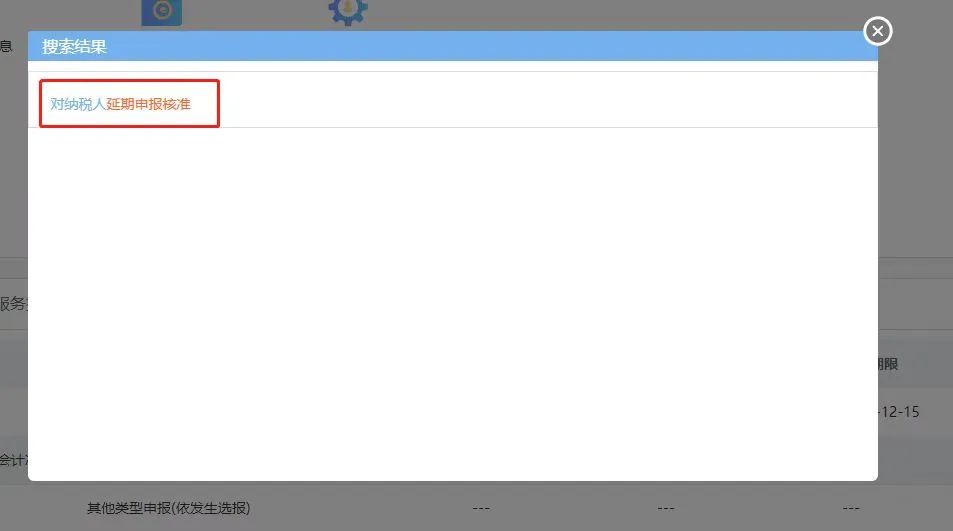Click the blank space right of the search result
The image size is (953, 531).
(x=547, y=100)
